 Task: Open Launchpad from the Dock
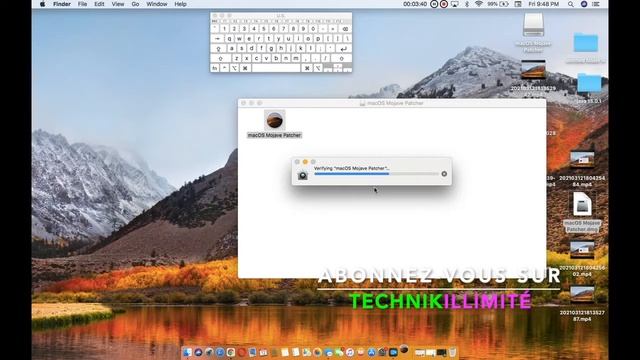[209, 352]
